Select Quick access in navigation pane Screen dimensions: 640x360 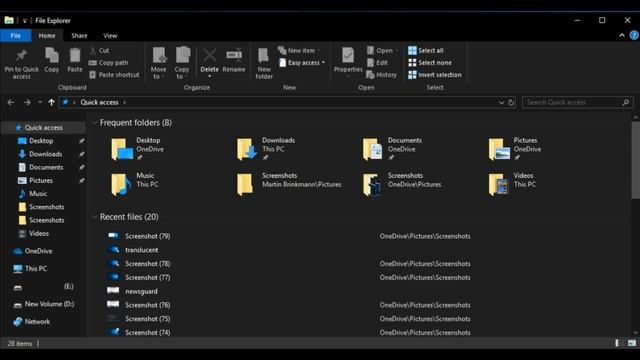pyautogui.click(x=44, y=127)
